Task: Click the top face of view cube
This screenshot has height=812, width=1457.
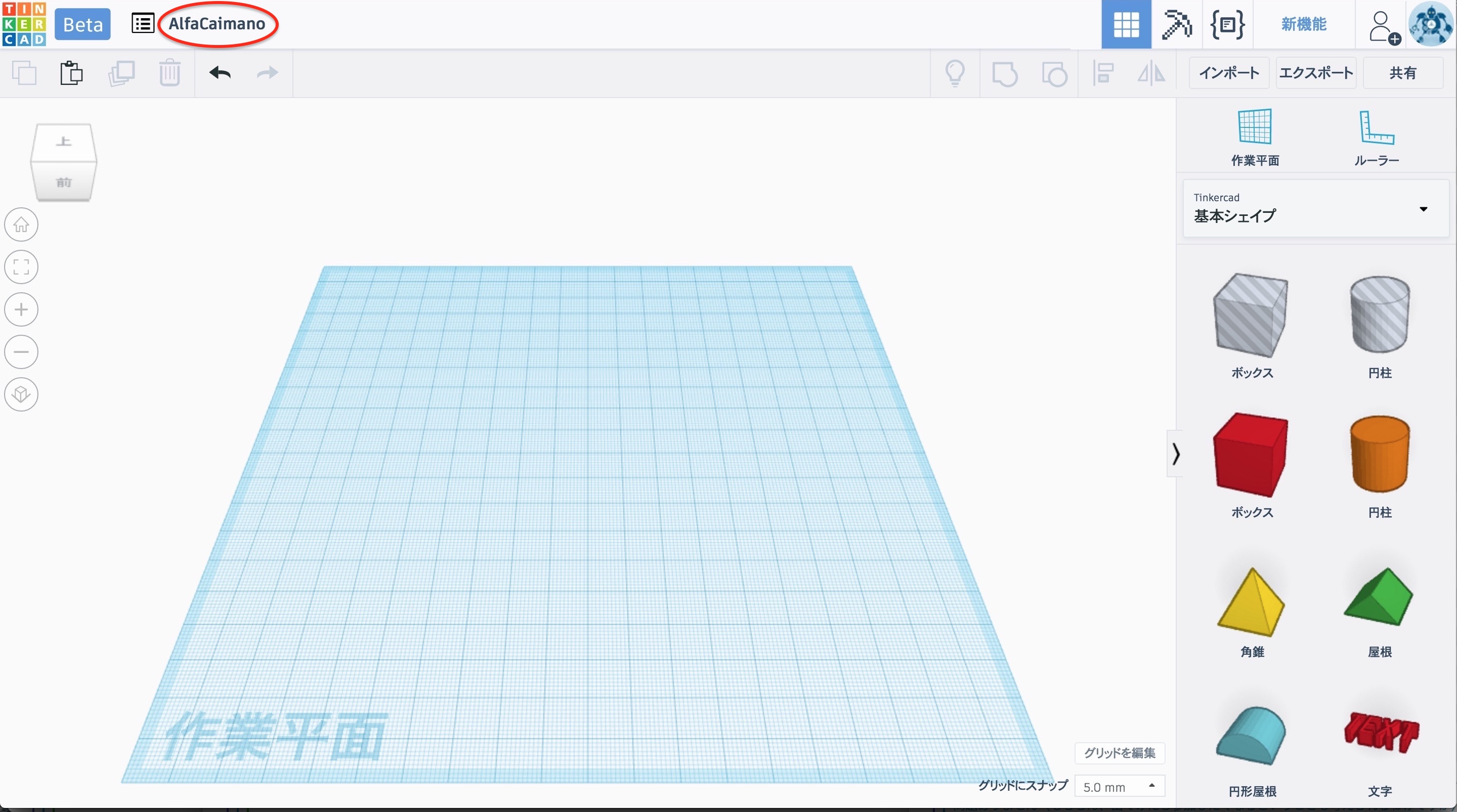Action: coord(63,142)
